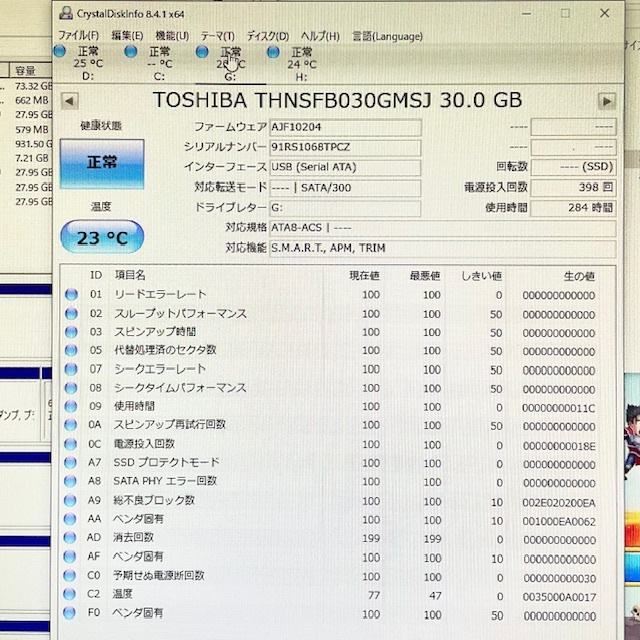Open the 編集(E) menu
The image size is (640, 640).
[127, 36]
